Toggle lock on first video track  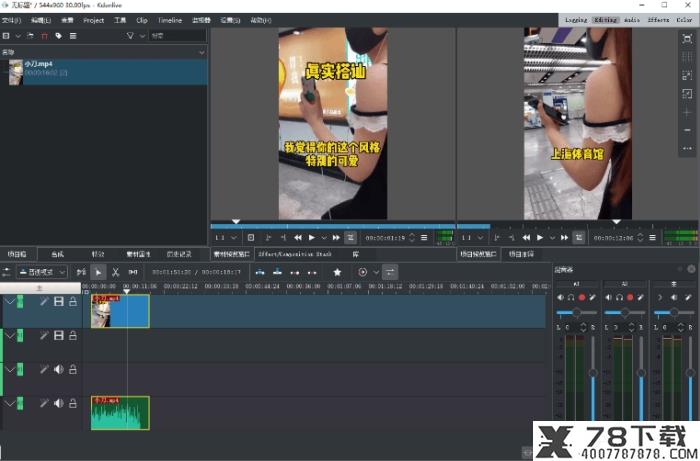click(73, 302)
